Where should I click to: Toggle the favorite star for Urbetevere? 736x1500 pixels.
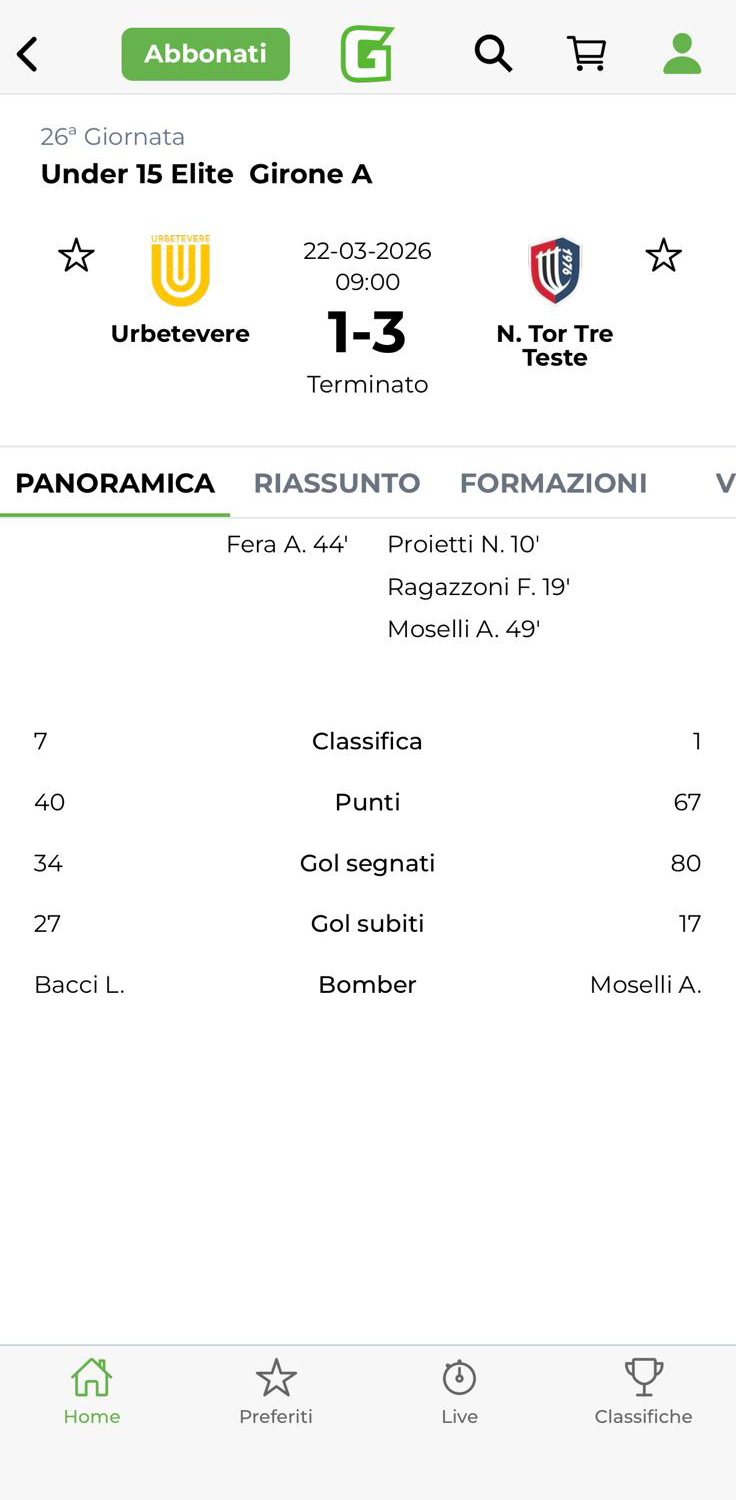76,257
